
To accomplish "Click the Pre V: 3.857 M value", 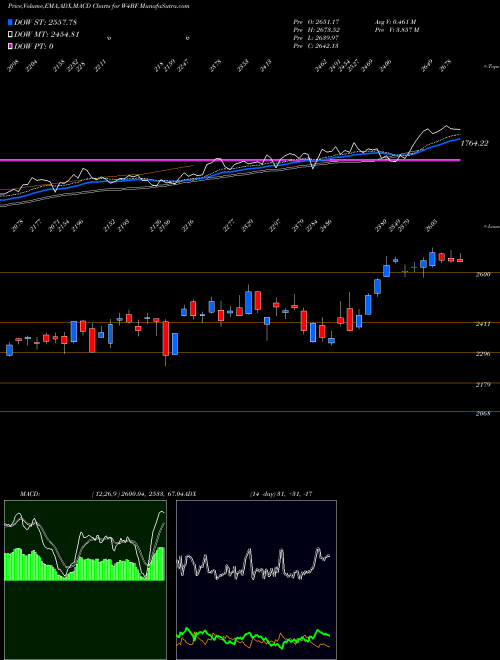I will (x=397, y=30).
